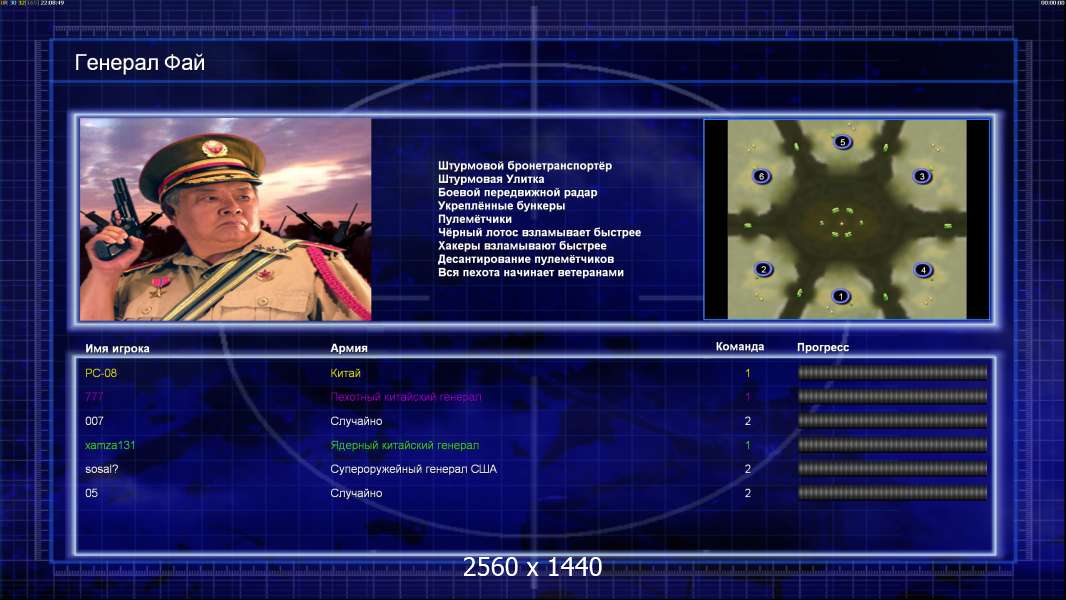Click team number for sosal? row
This screenshot has height=600, width=1066.
(748, 469)
